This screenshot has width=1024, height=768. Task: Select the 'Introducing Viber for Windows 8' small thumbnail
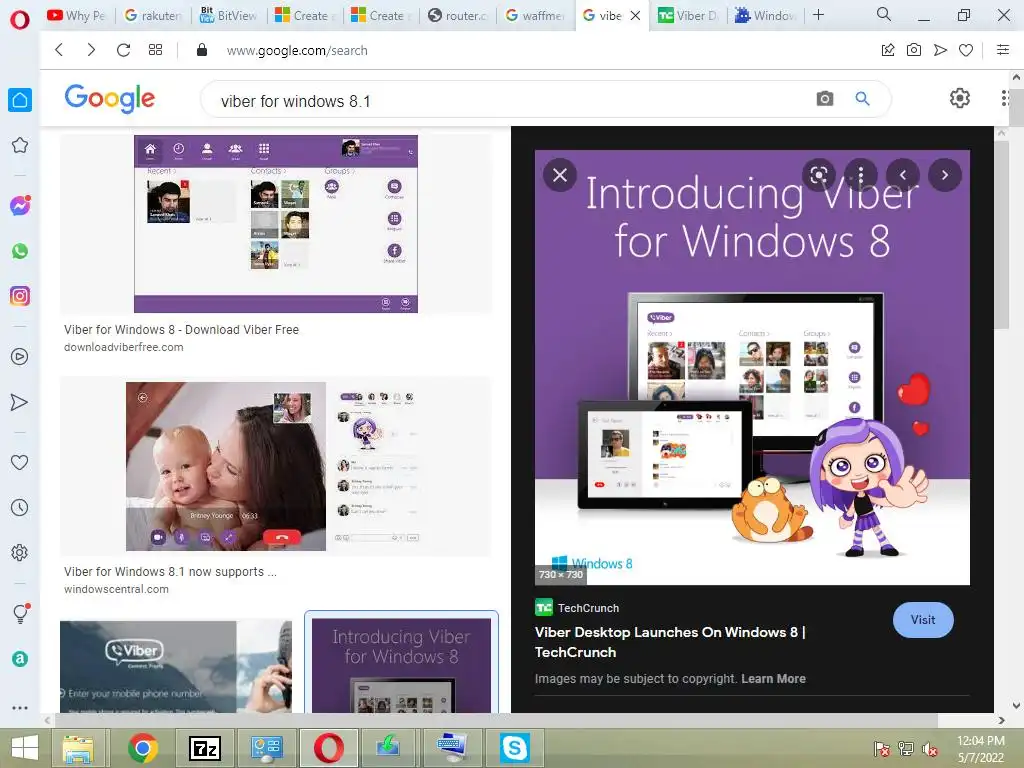401,666
